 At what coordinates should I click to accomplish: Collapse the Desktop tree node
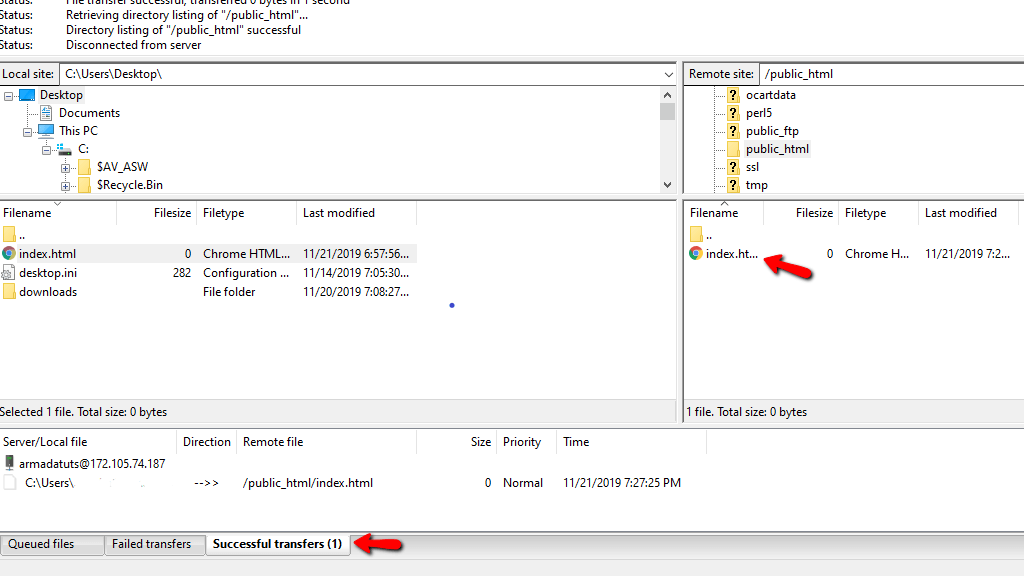click(x=8, y=96)
